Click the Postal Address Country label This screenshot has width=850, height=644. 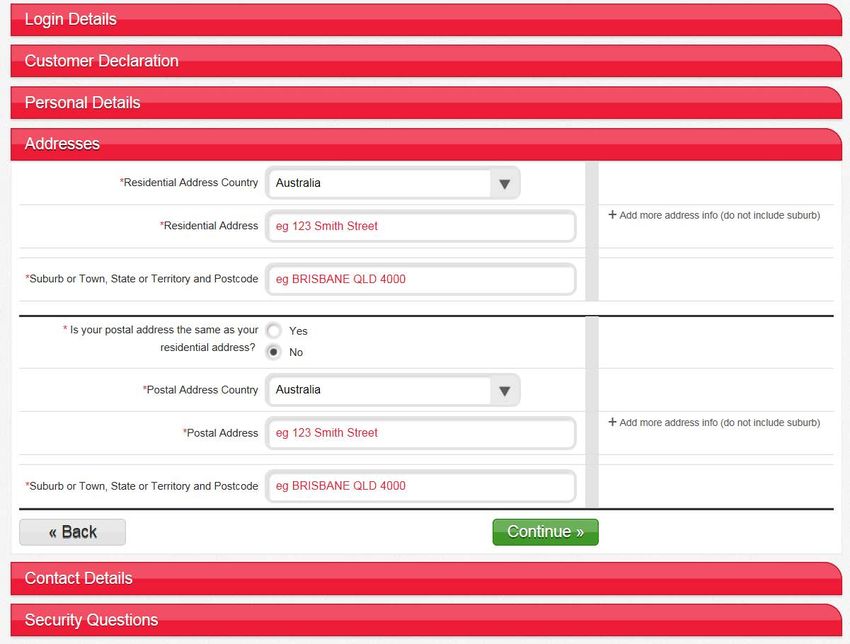click(x=201, y=390)
